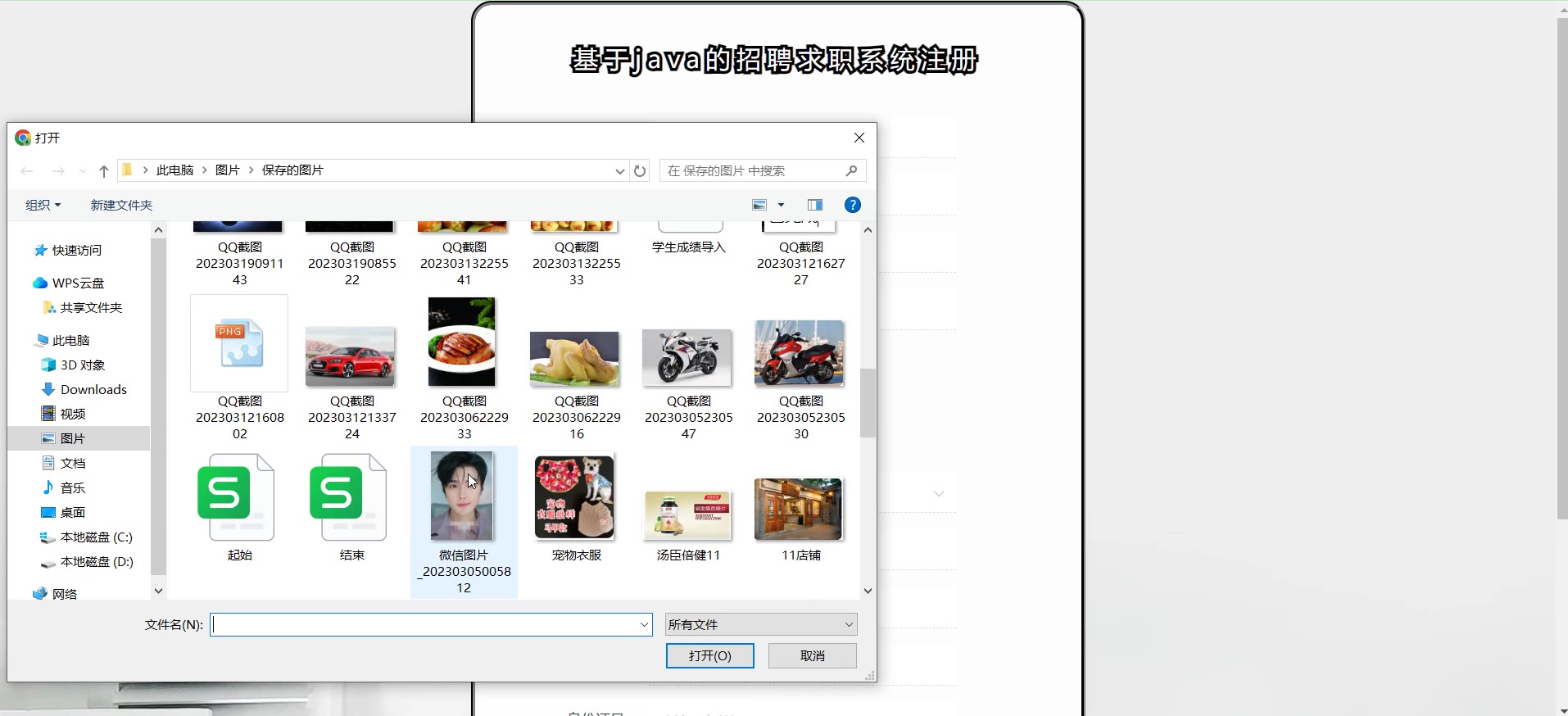Go up one folder level
This screenshot has width=1568, height=716.
click(x=104, y=171)
